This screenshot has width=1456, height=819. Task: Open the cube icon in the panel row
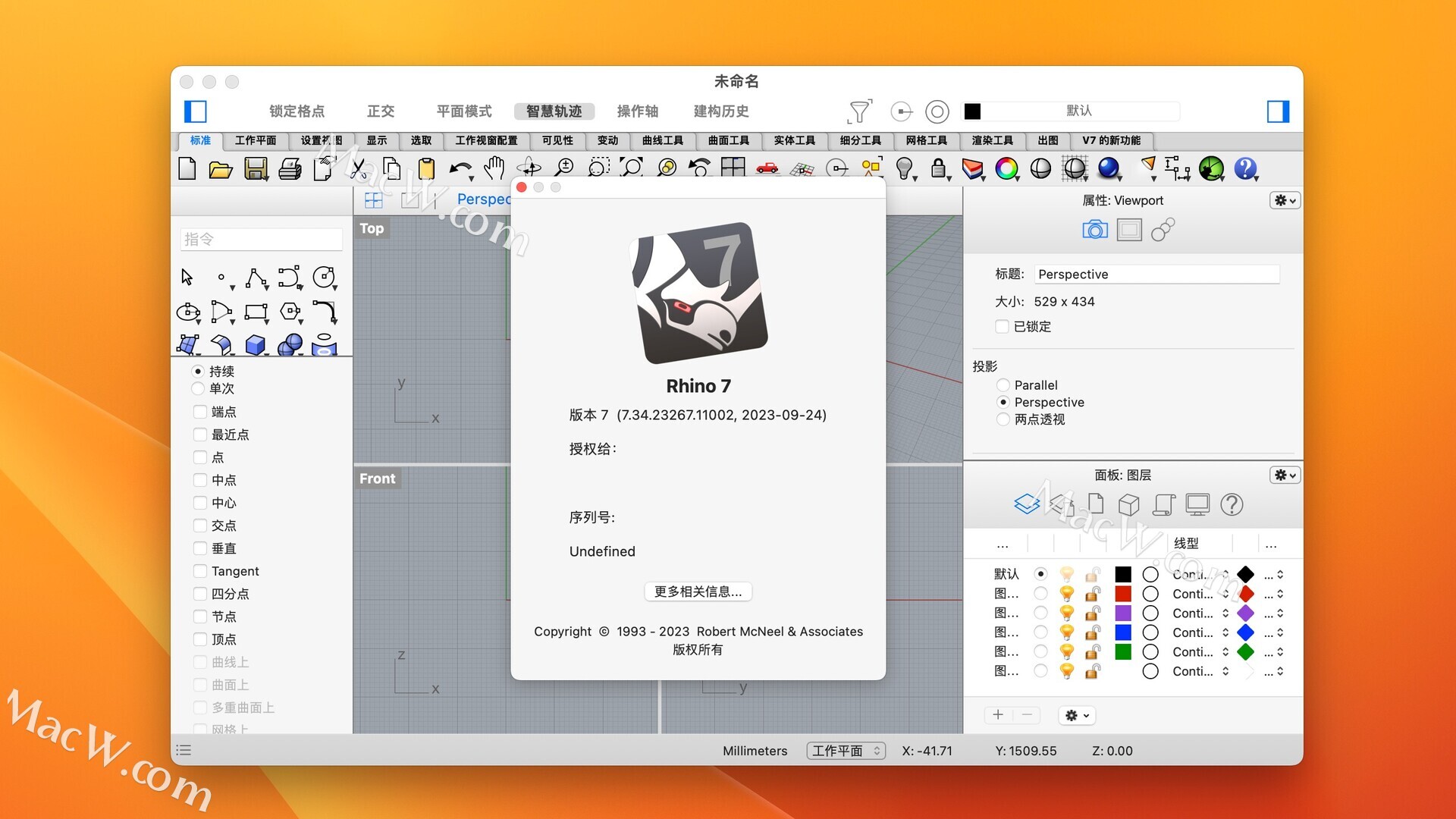pos(1129,504)
